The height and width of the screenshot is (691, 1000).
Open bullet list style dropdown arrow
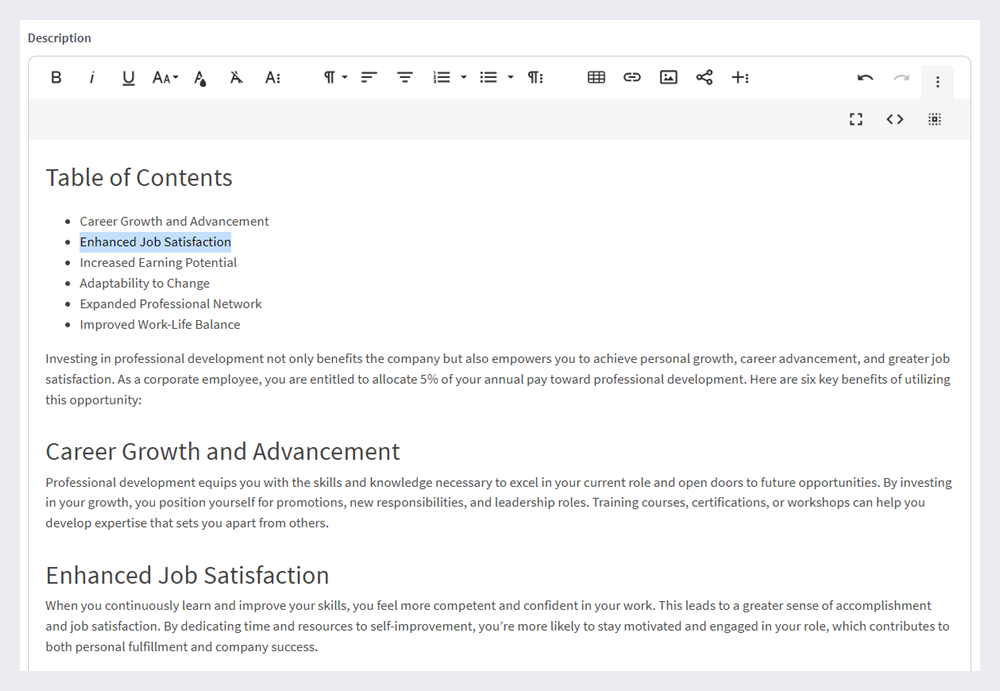click(x=510, y=77)
